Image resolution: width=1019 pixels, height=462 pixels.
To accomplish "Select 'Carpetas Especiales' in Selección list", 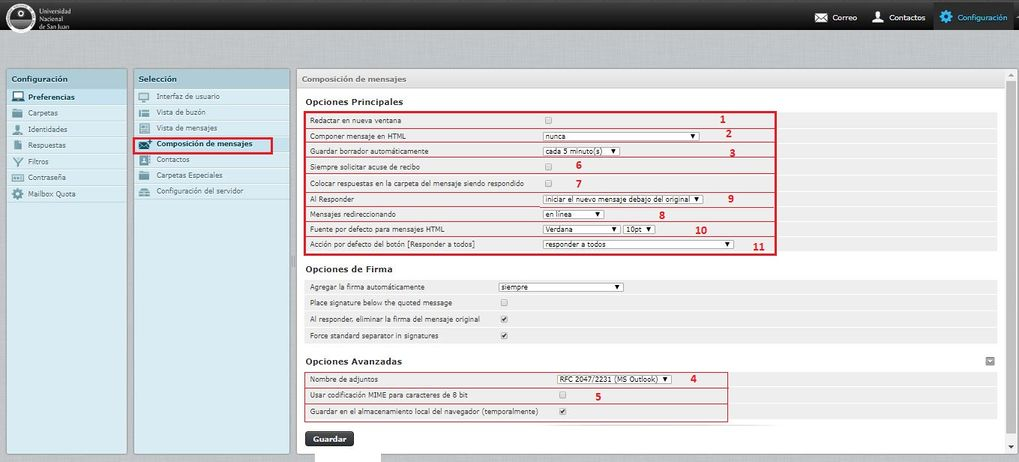I will coord(191,175).
